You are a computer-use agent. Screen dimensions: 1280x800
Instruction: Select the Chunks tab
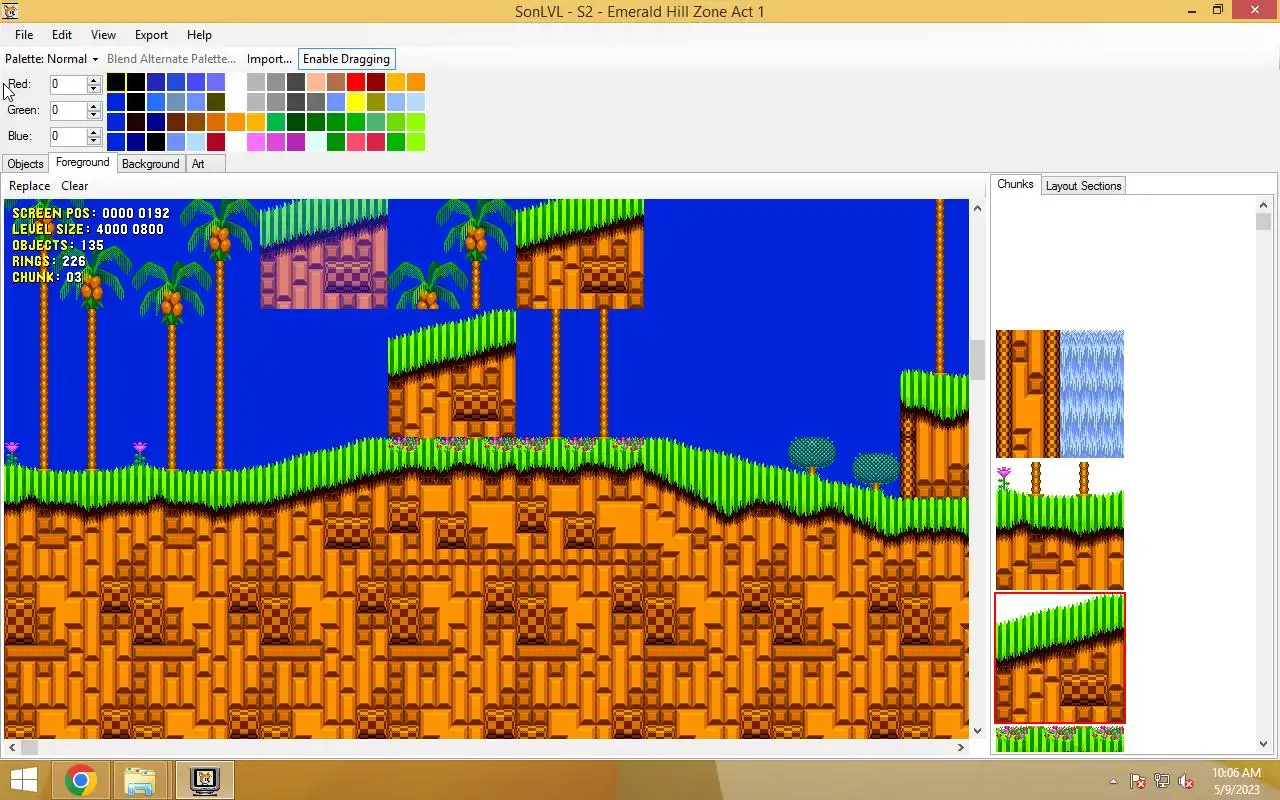point(1015,184)
